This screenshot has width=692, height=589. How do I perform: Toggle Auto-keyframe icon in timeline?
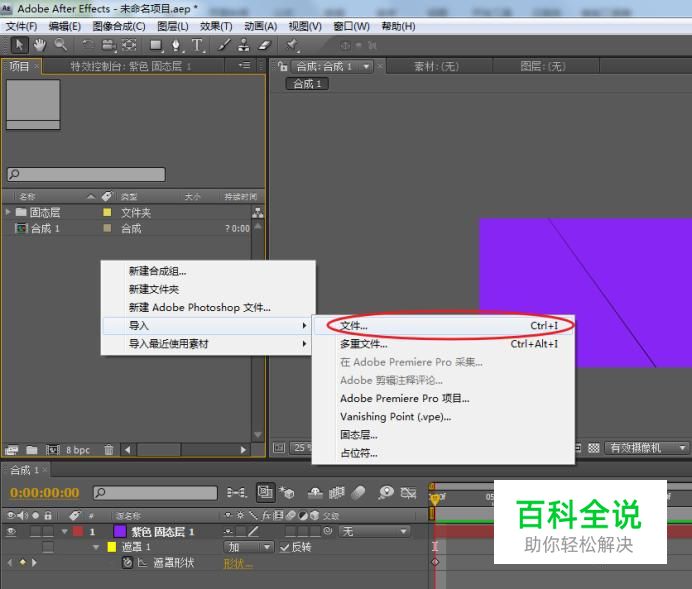(x=408, y=492)
